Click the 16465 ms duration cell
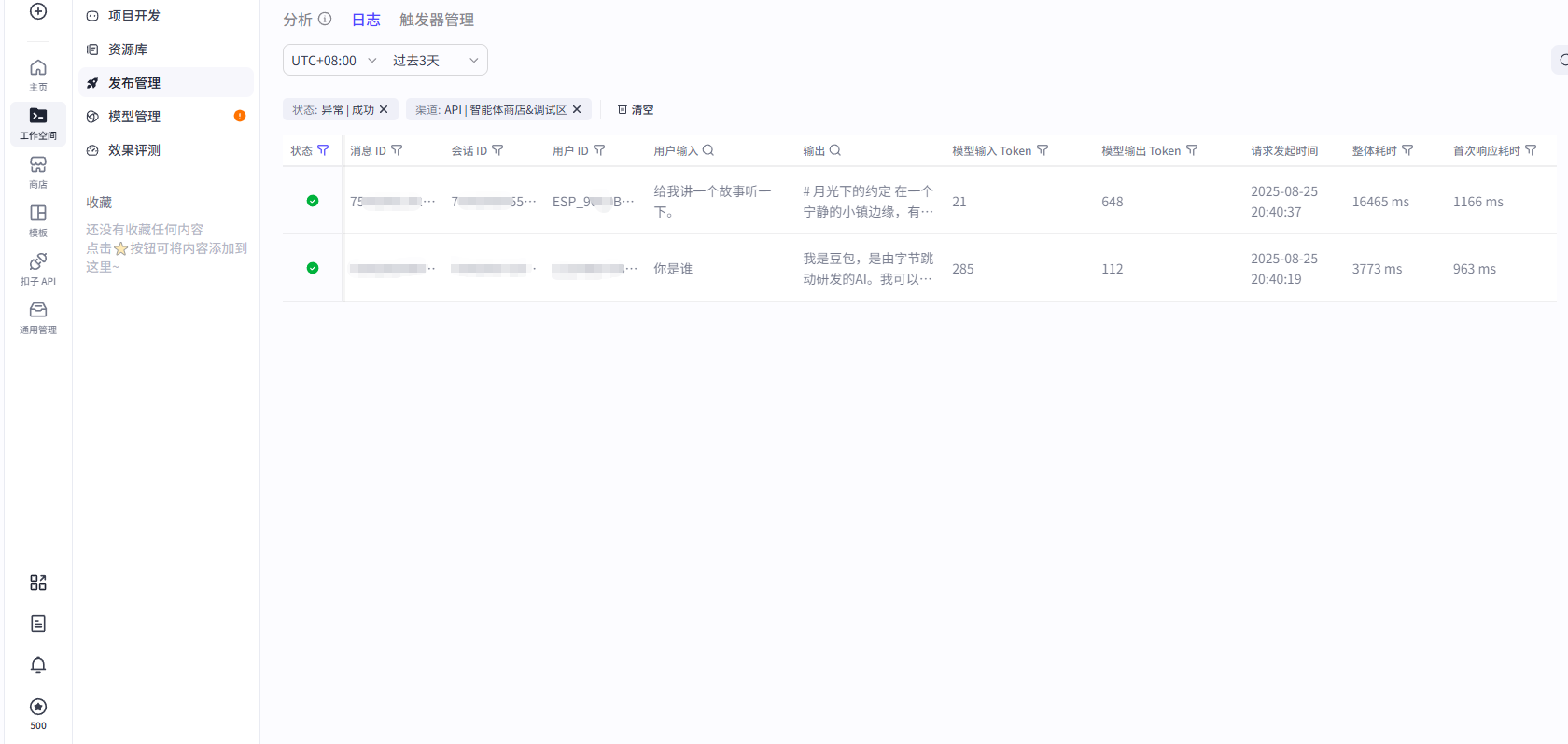The width and height of the screenshot is (1568, 744). click(x=1380, y=202)
